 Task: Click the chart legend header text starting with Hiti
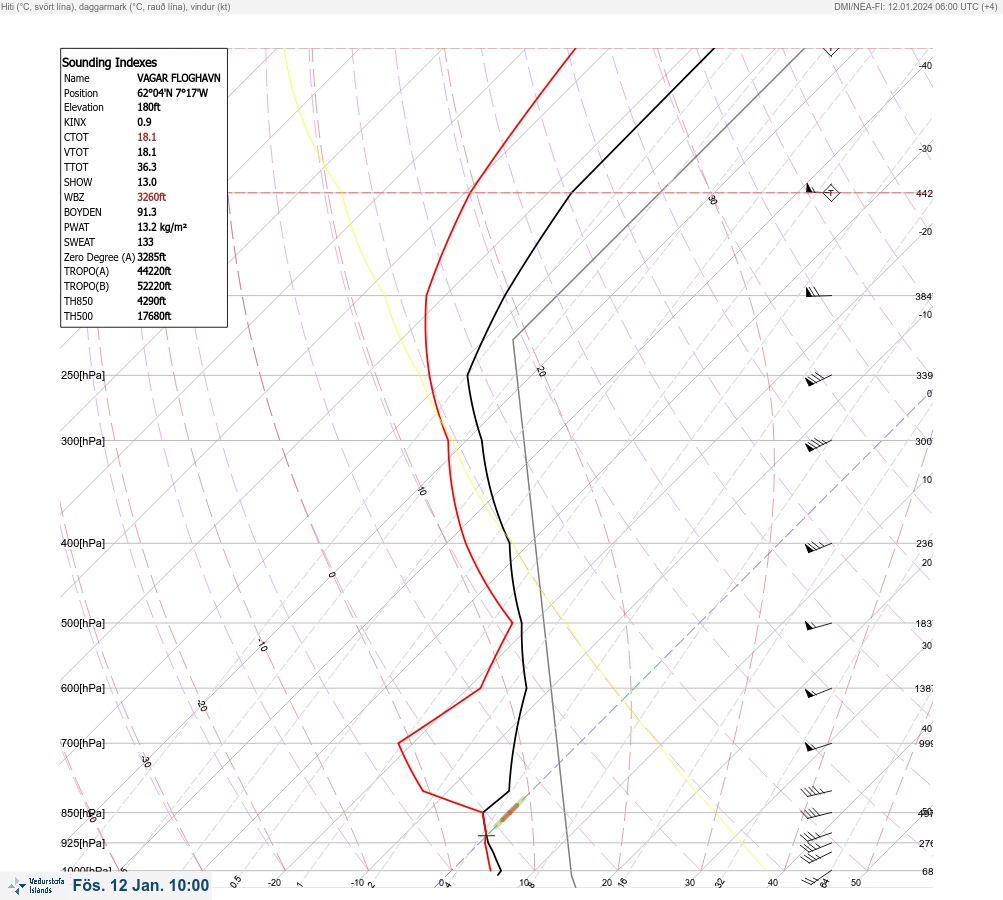tap(116, 6)
